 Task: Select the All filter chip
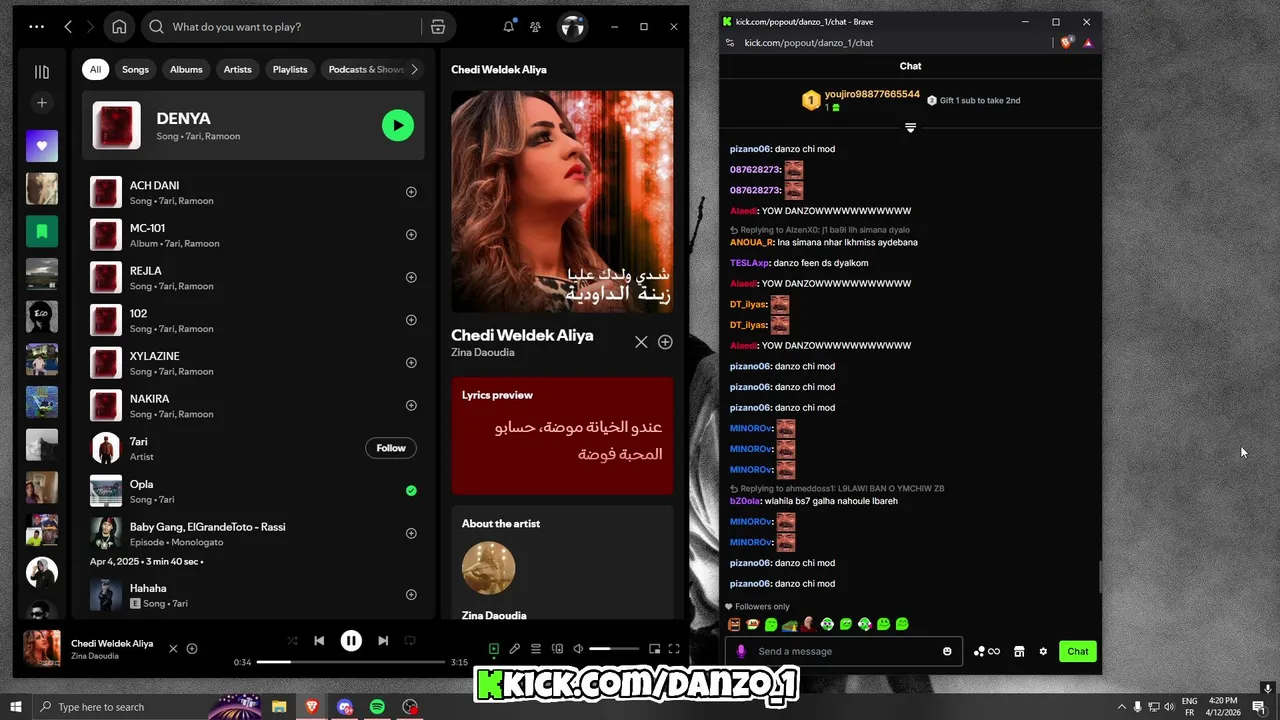(x=95, y=69)
